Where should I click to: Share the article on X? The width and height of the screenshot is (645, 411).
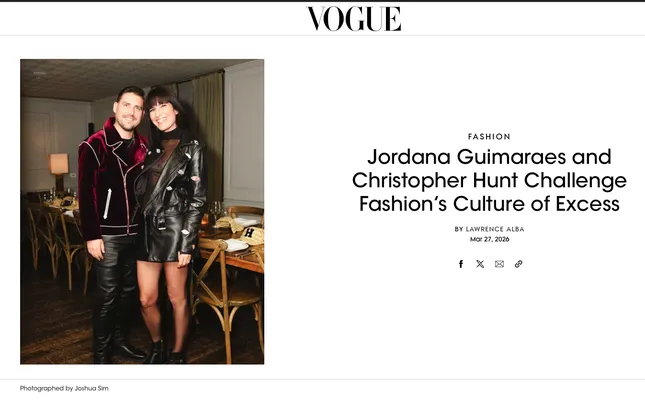tap(480, 264)
